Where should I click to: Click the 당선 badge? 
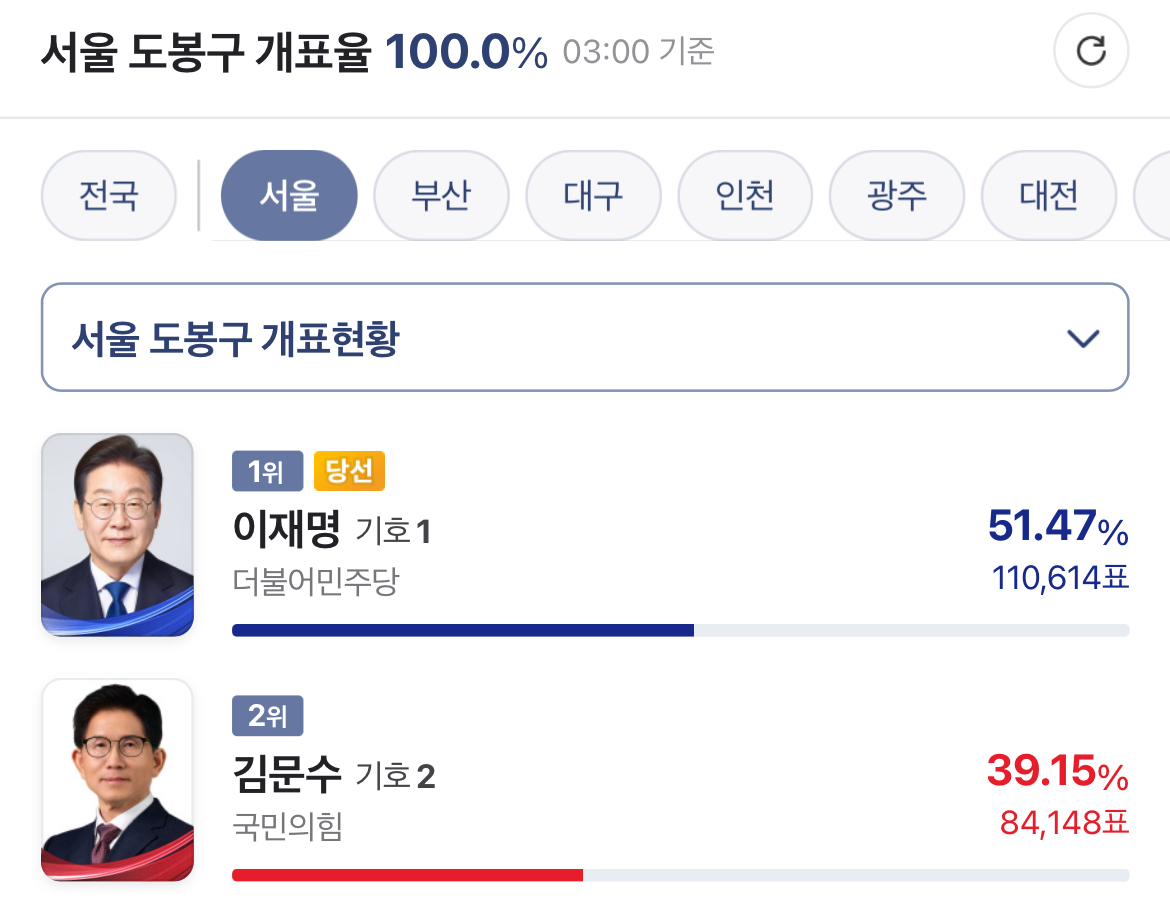[x=349, y=471]
